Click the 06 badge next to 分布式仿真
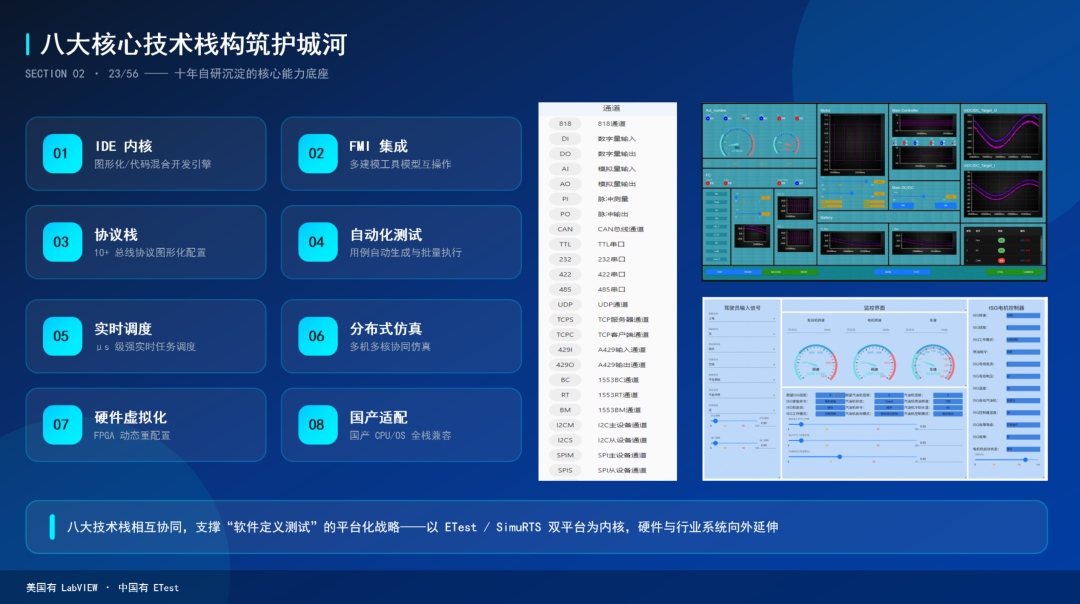1080x604 pixels. [x=318, y=336]
